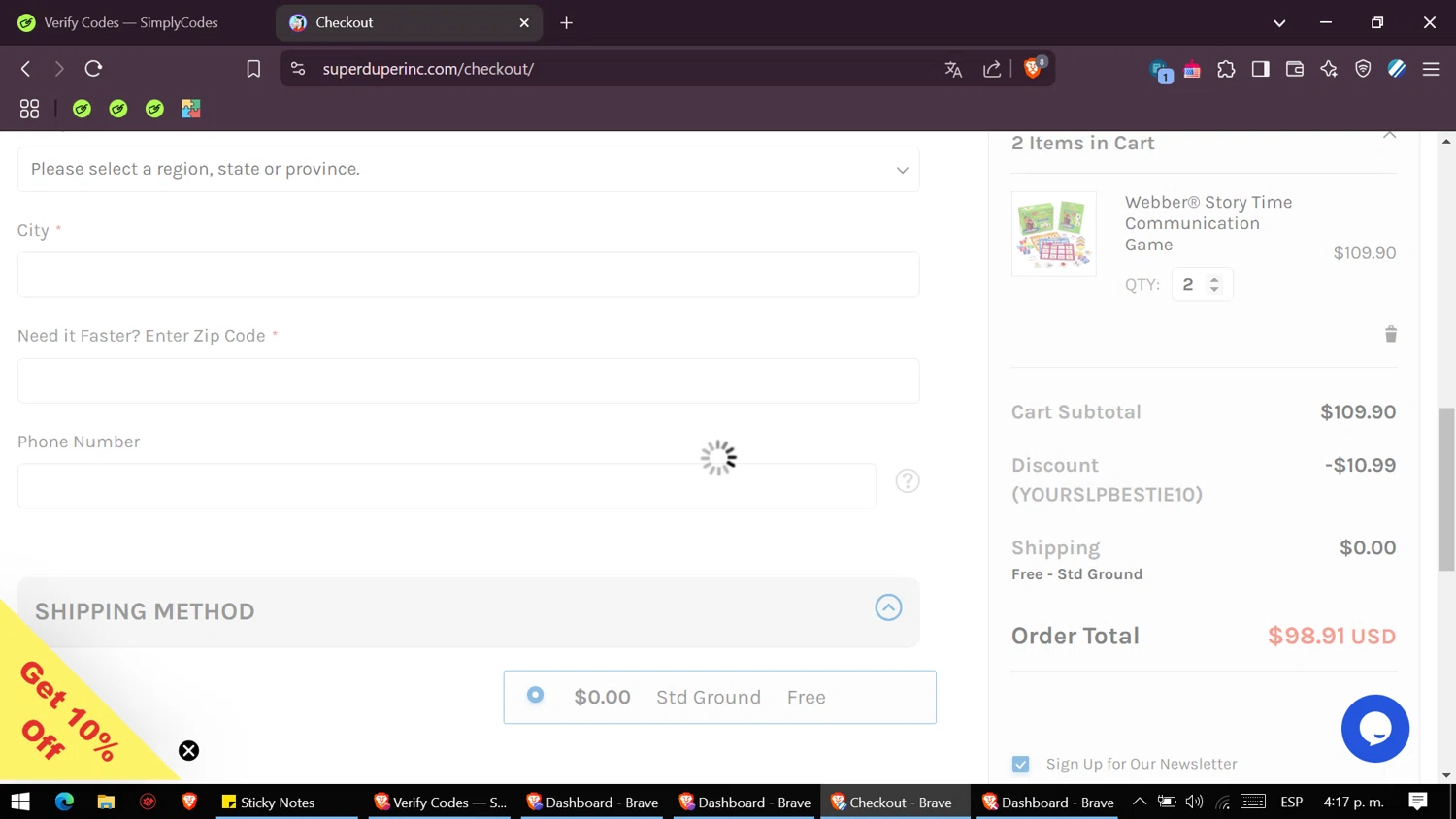This screenshot has width=1456, height=819.
Task: Adjust the quantity stepper arrows
Action: pyautogui.click(x=1213, y=284)
